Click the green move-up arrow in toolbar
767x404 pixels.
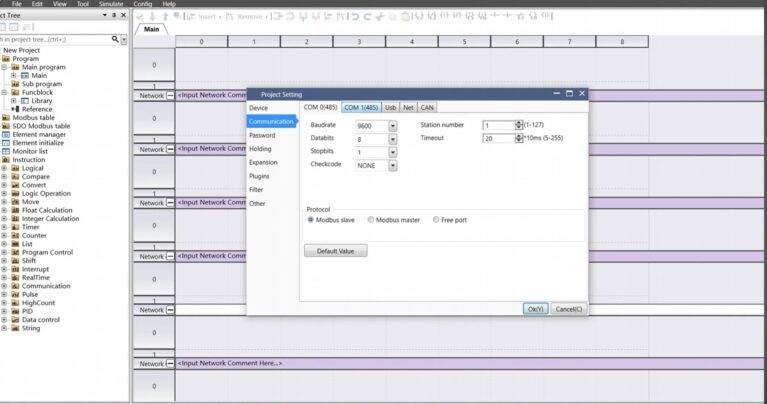[165, 17]
